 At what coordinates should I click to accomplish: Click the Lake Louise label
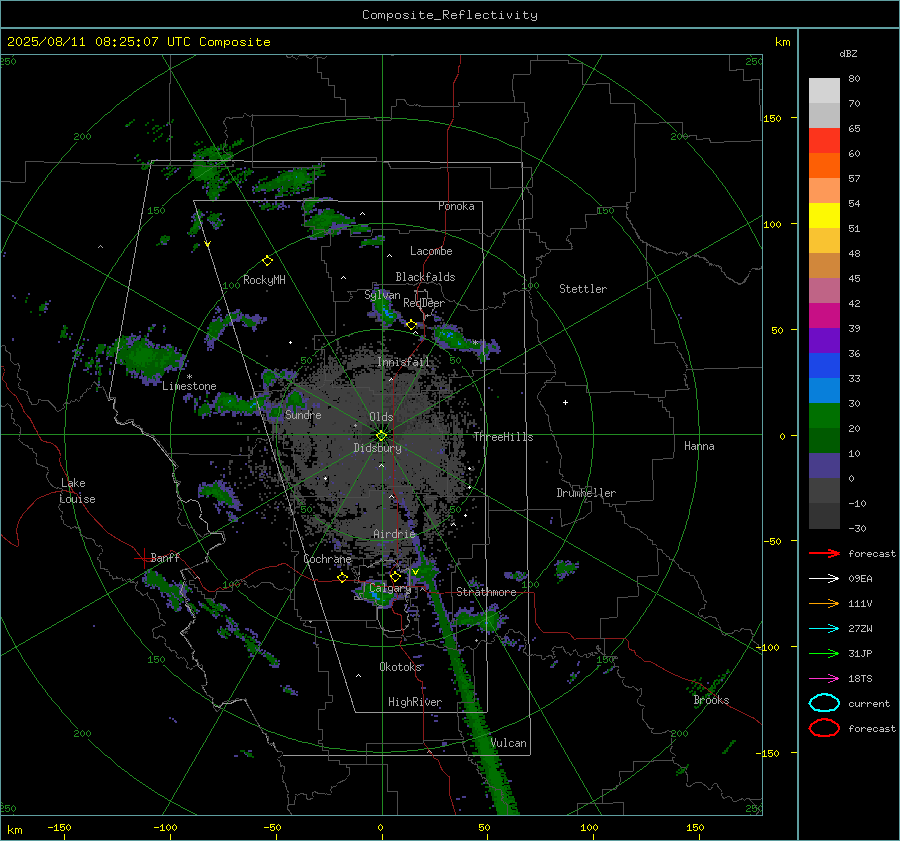click(77, 491)
